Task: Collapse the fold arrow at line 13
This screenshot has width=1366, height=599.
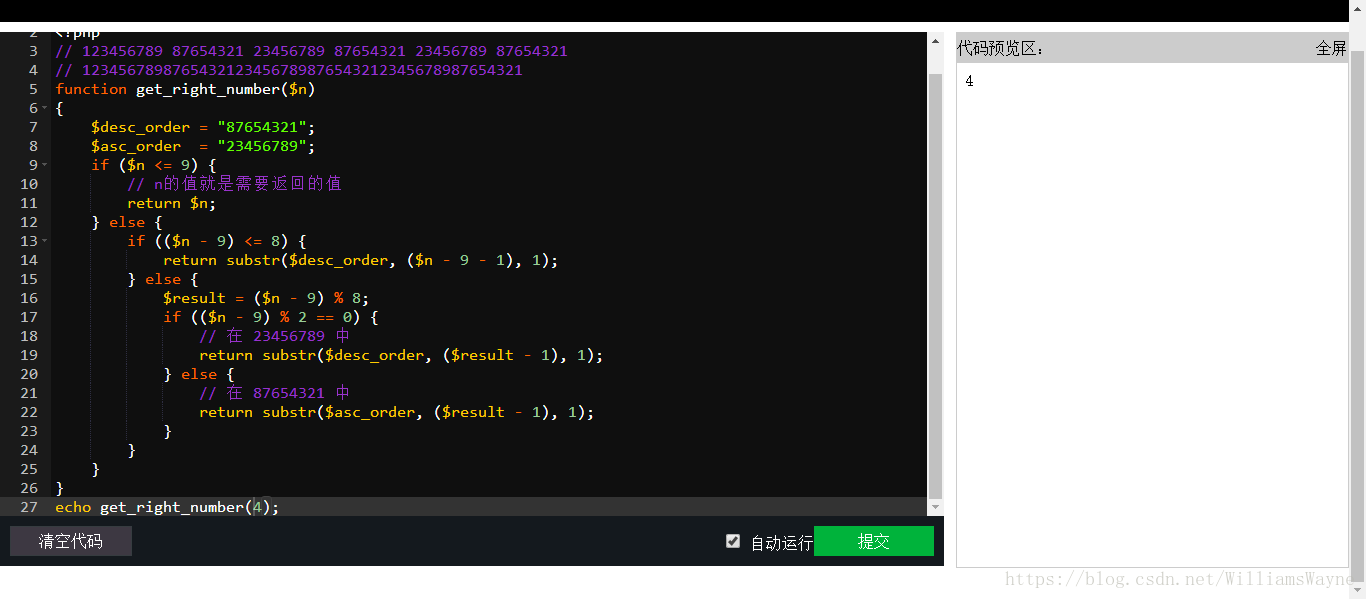Action: click(47, 241)
